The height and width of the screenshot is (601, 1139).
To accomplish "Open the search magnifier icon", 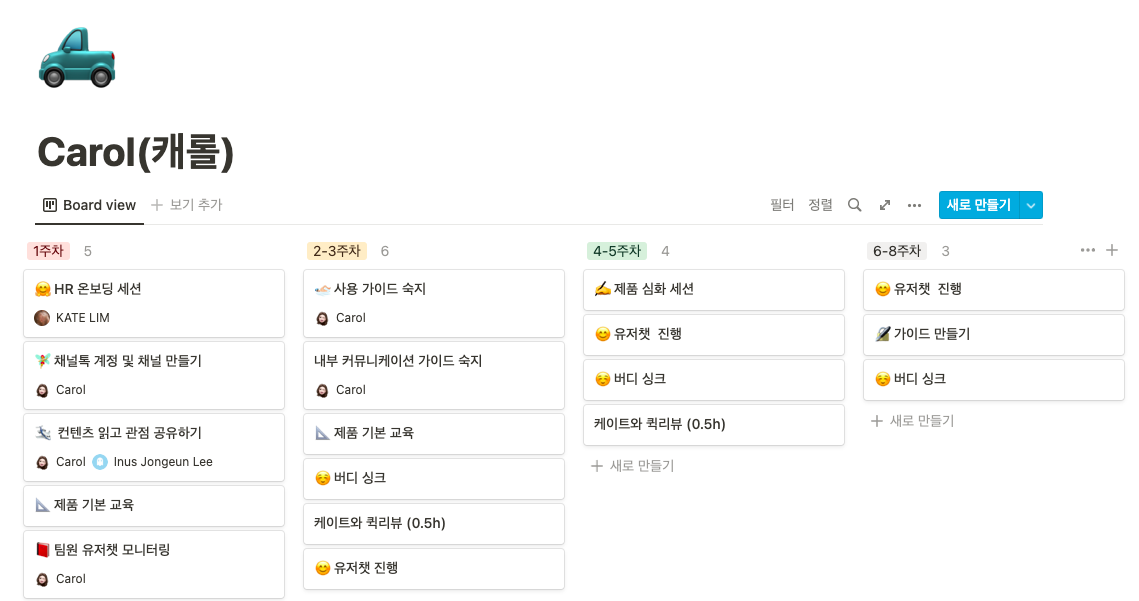I will [854, 205].
